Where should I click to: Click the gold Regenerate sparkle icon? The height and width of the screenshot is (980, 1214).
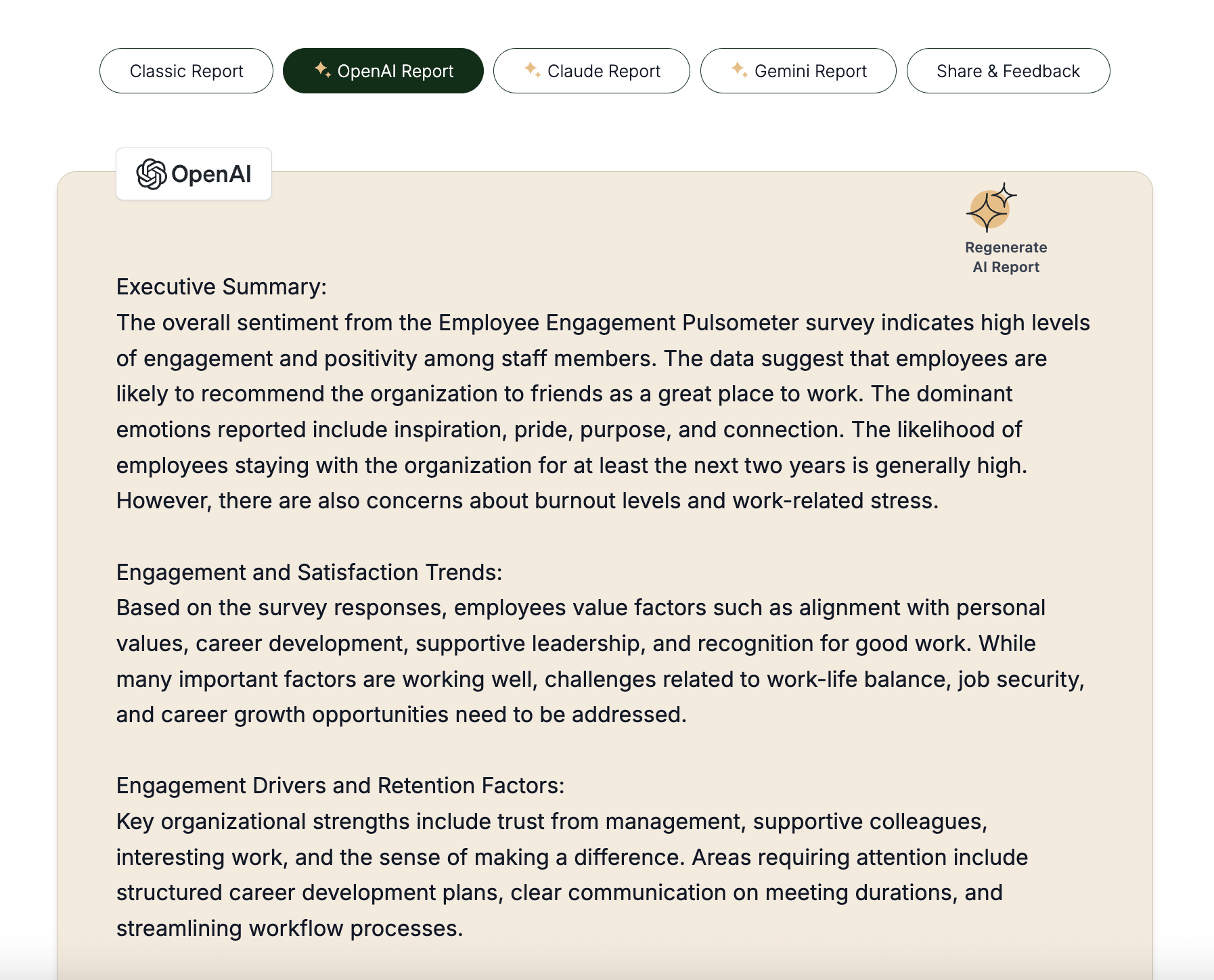click(991, 208)
